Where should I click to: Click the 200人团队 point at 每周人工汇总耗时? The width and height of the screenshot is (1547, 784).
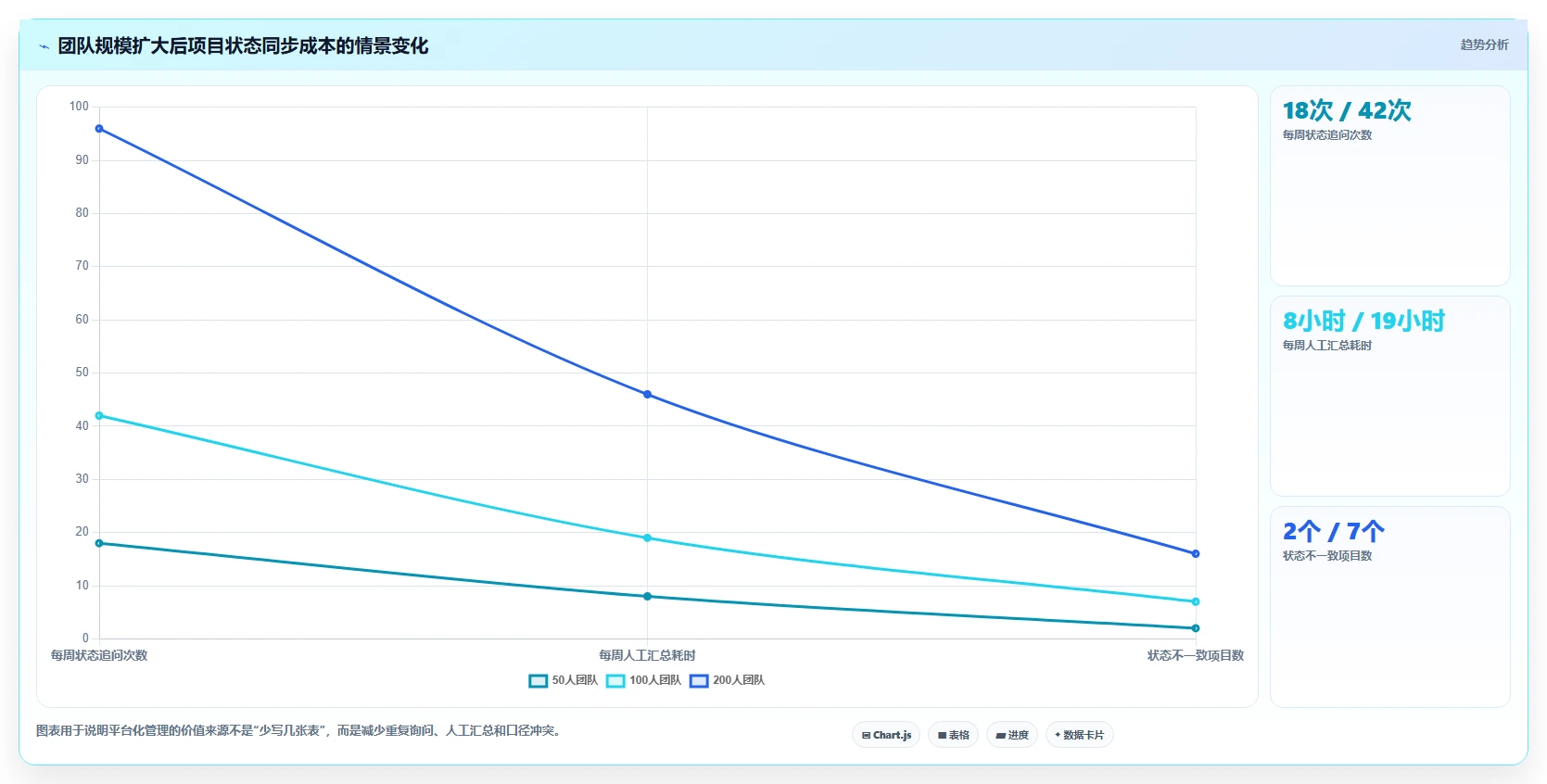tap(647, 395)
